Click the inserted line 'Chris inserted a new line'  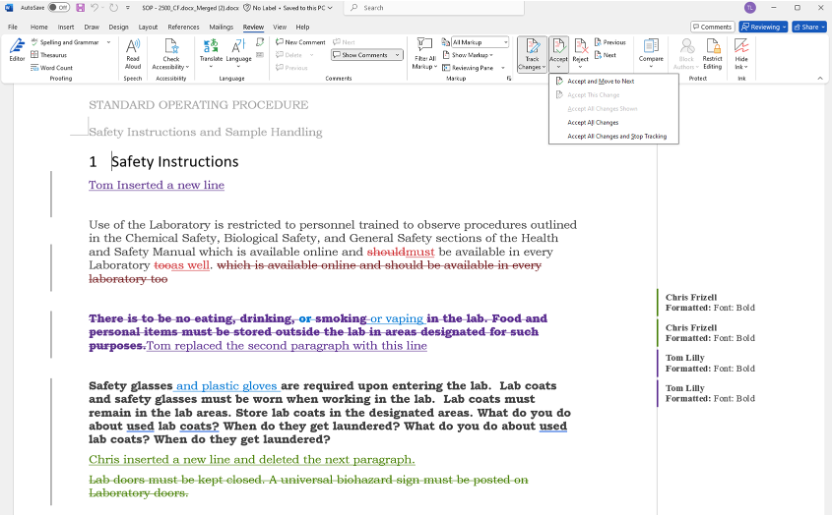tap(252, 460)
